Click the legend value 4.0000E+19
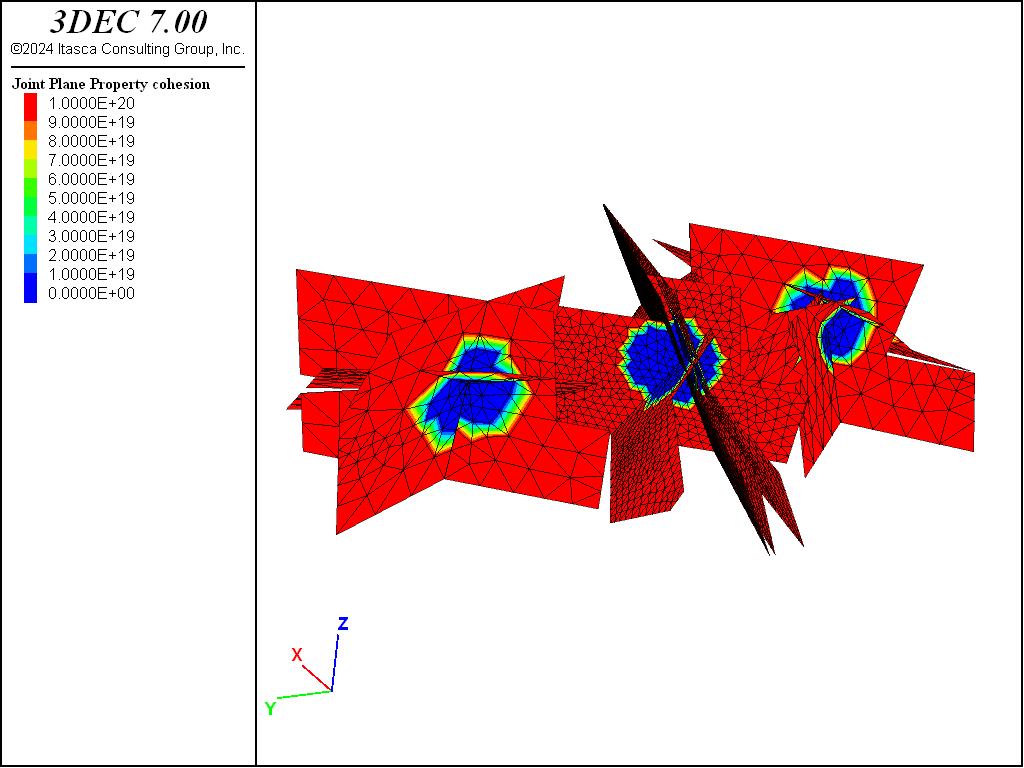This screenshot has height=768, width=1024. 91,217
